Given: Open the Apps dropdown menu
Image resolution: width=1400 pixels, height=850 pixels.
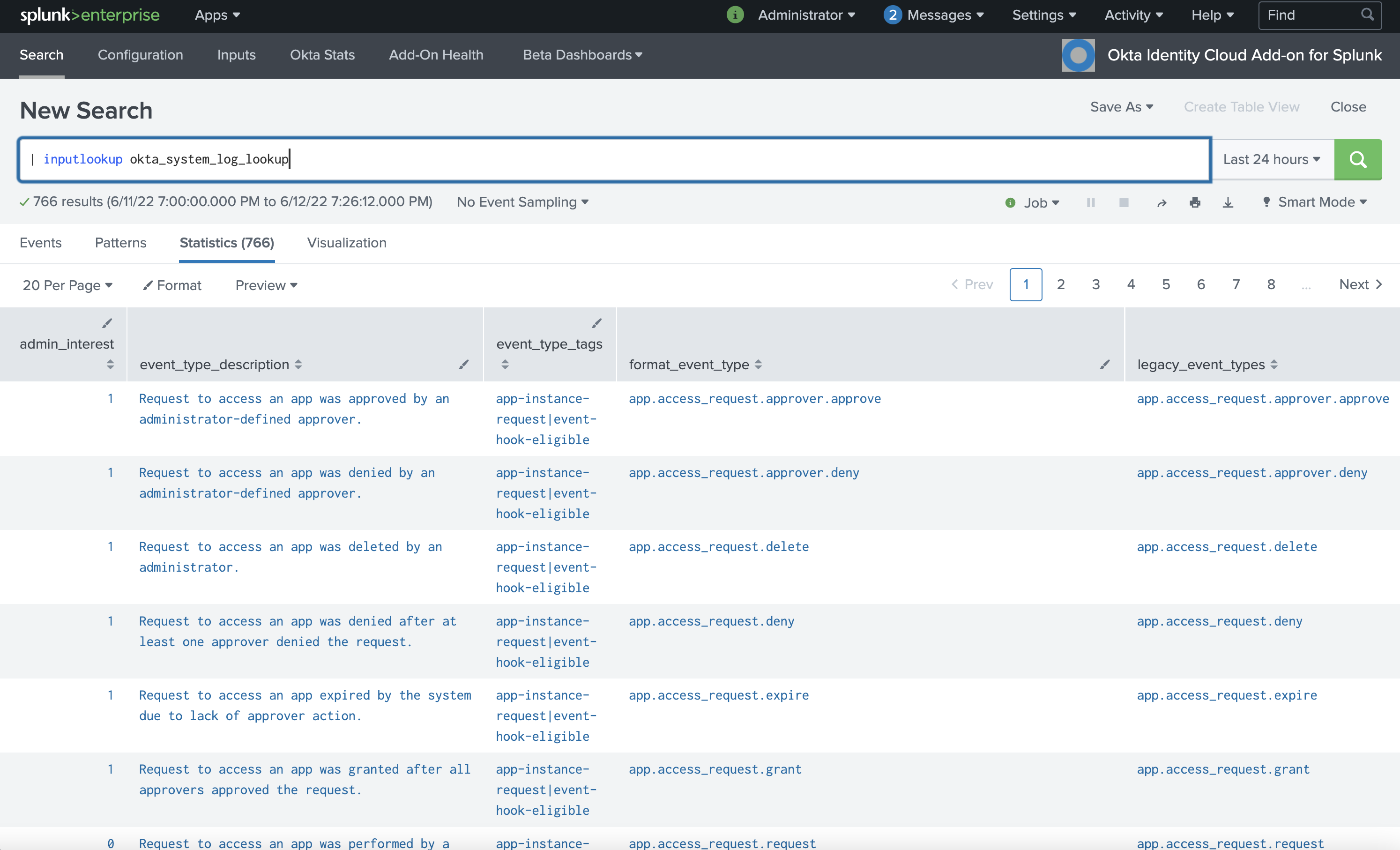Looking at the screenshot, I should 217,15.
